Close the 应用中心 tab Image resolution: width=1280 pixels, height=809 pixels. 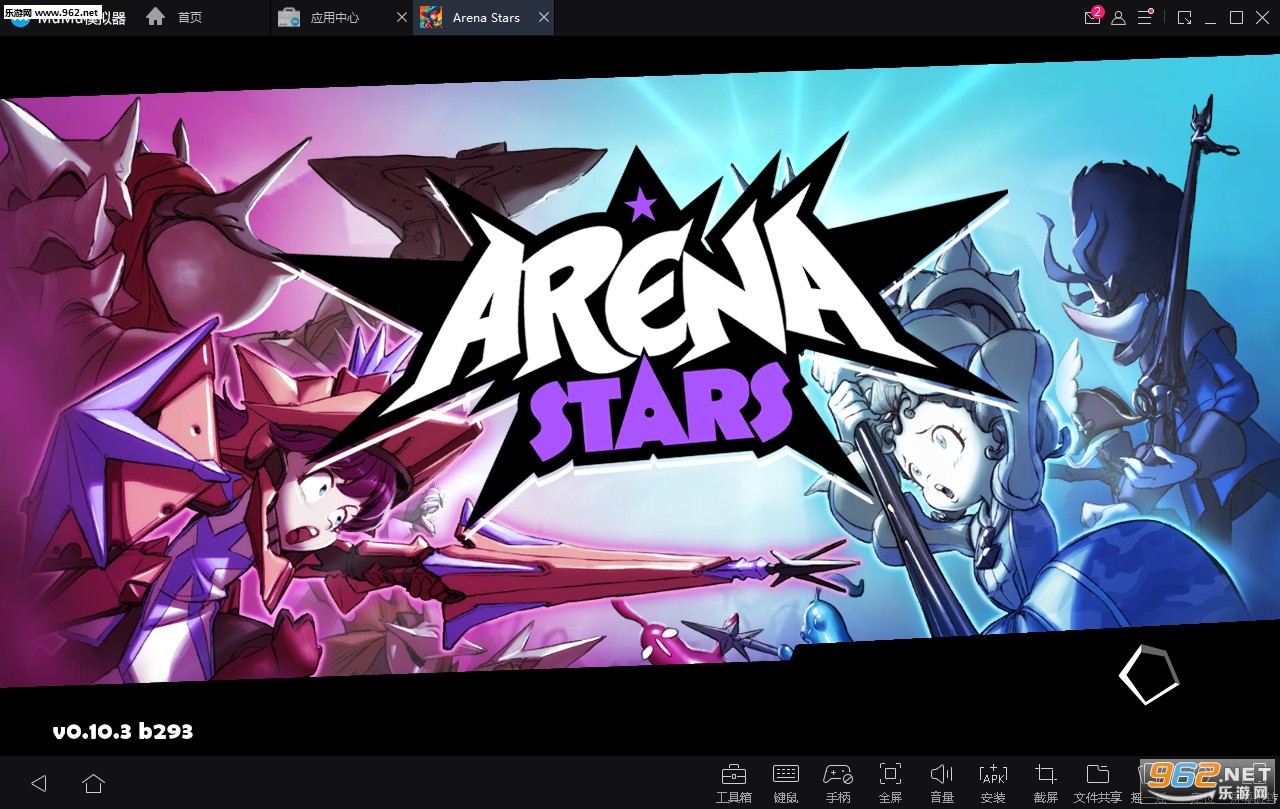point(402,18)
